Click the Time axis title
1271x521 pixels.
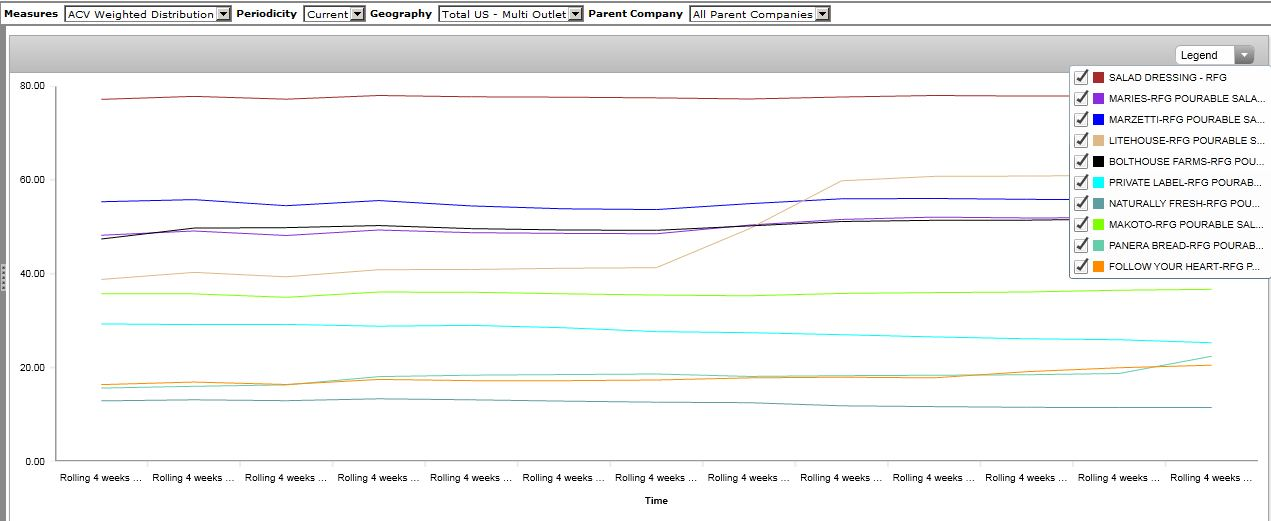point(656,501)
